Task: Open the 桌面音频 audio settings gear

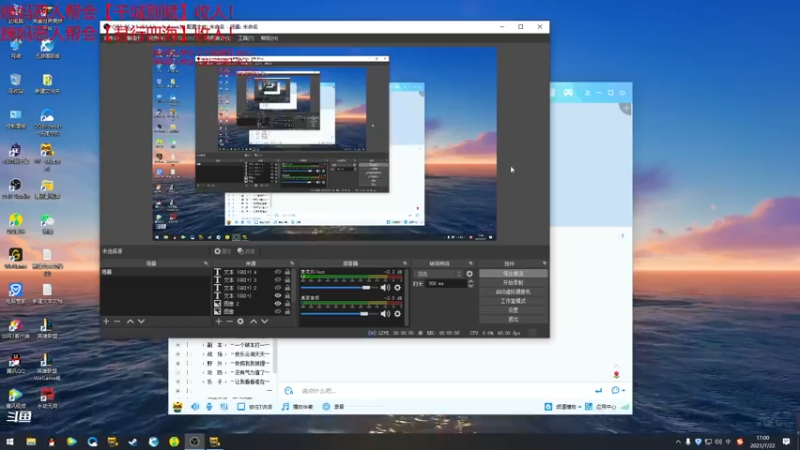Action: pos(397,314)
